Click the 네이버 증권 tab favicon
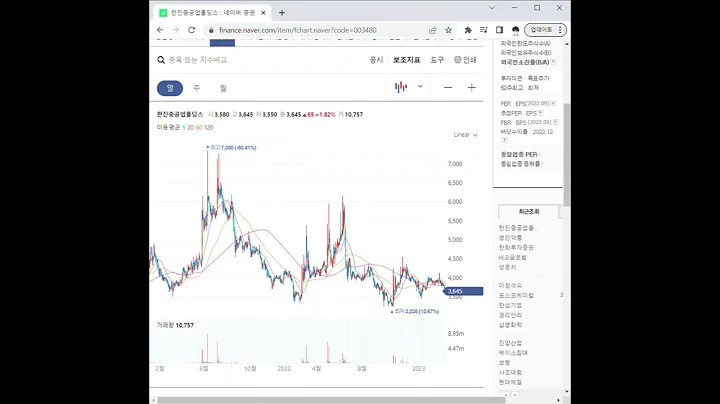 click(163, 13)
